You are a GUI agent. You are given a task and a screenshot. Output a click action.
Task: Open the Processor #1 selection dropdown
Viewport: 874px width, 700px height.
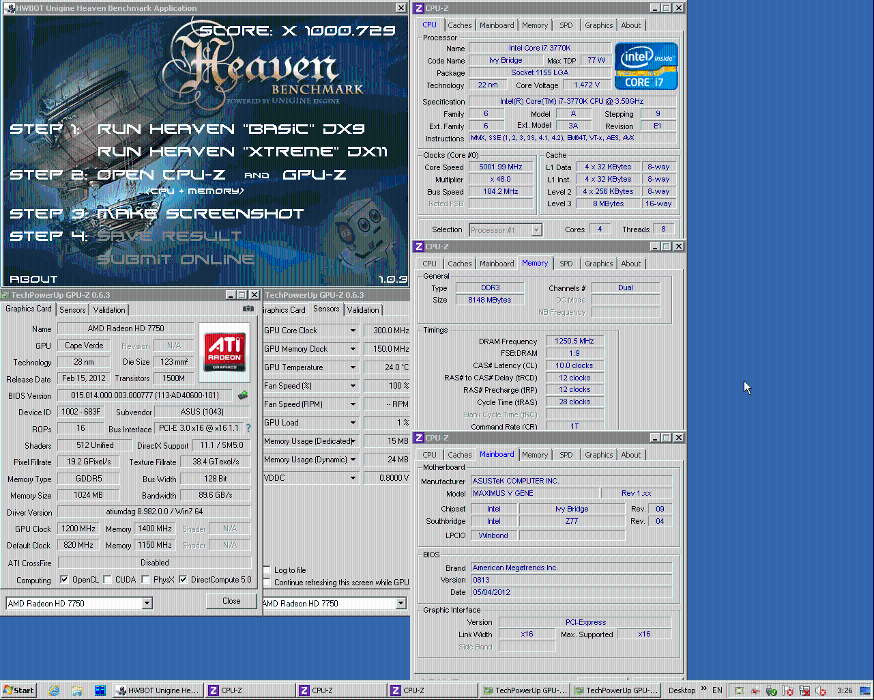click(x=536, y=230)
